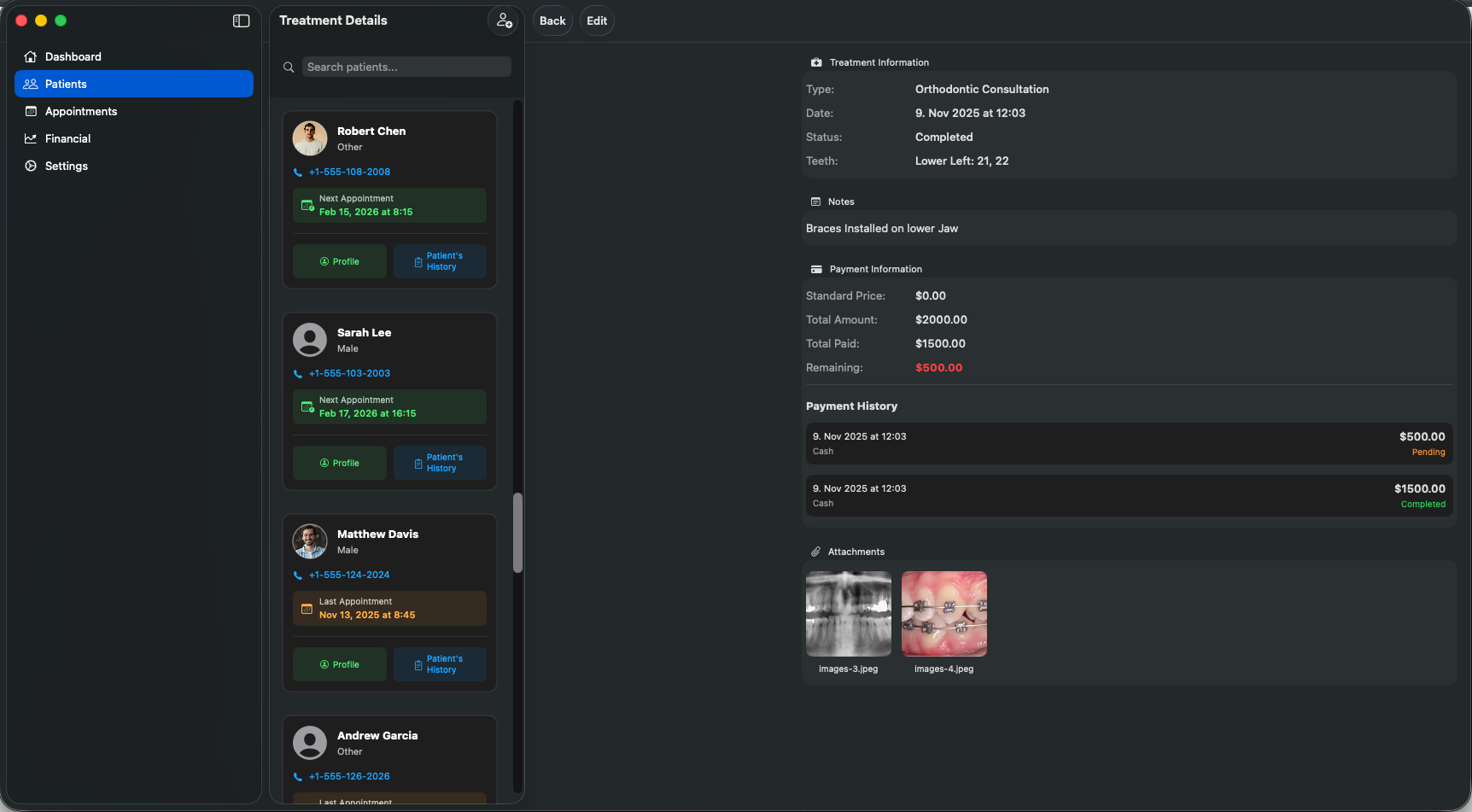Image resolution: width=1472 pixels, height=812 pixels.
Task: Click the Search patients input field
Action: (406, 67)
